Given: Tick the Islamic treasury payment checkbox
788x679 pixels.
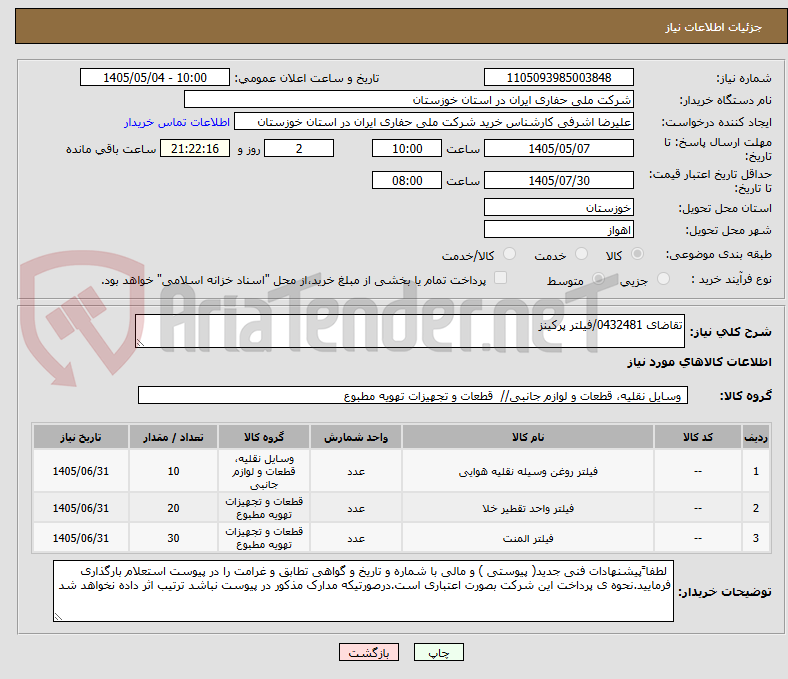Looking at the screenshot, I should click(500, 278).
